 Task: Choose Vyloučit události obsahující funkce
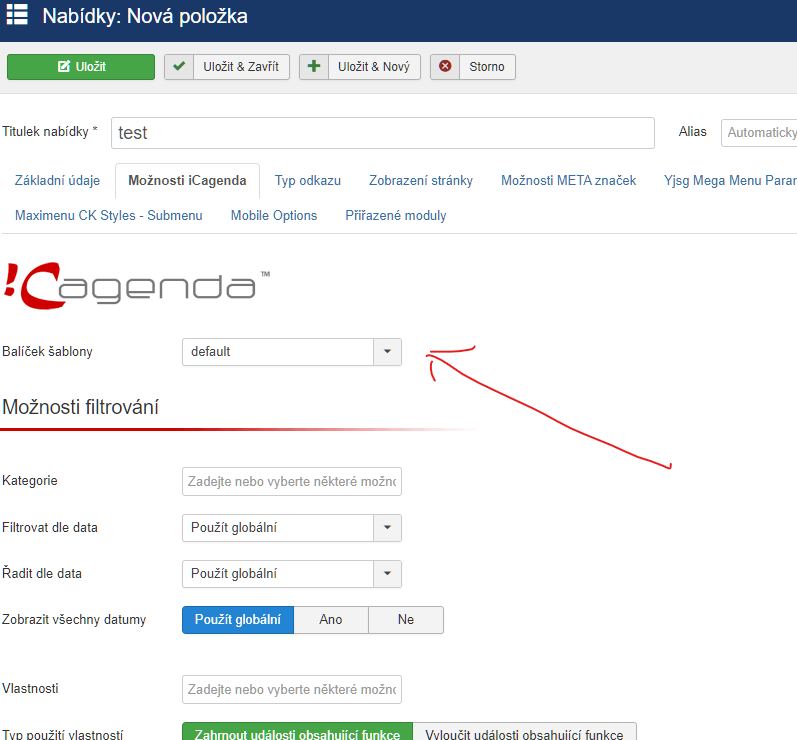524,734
